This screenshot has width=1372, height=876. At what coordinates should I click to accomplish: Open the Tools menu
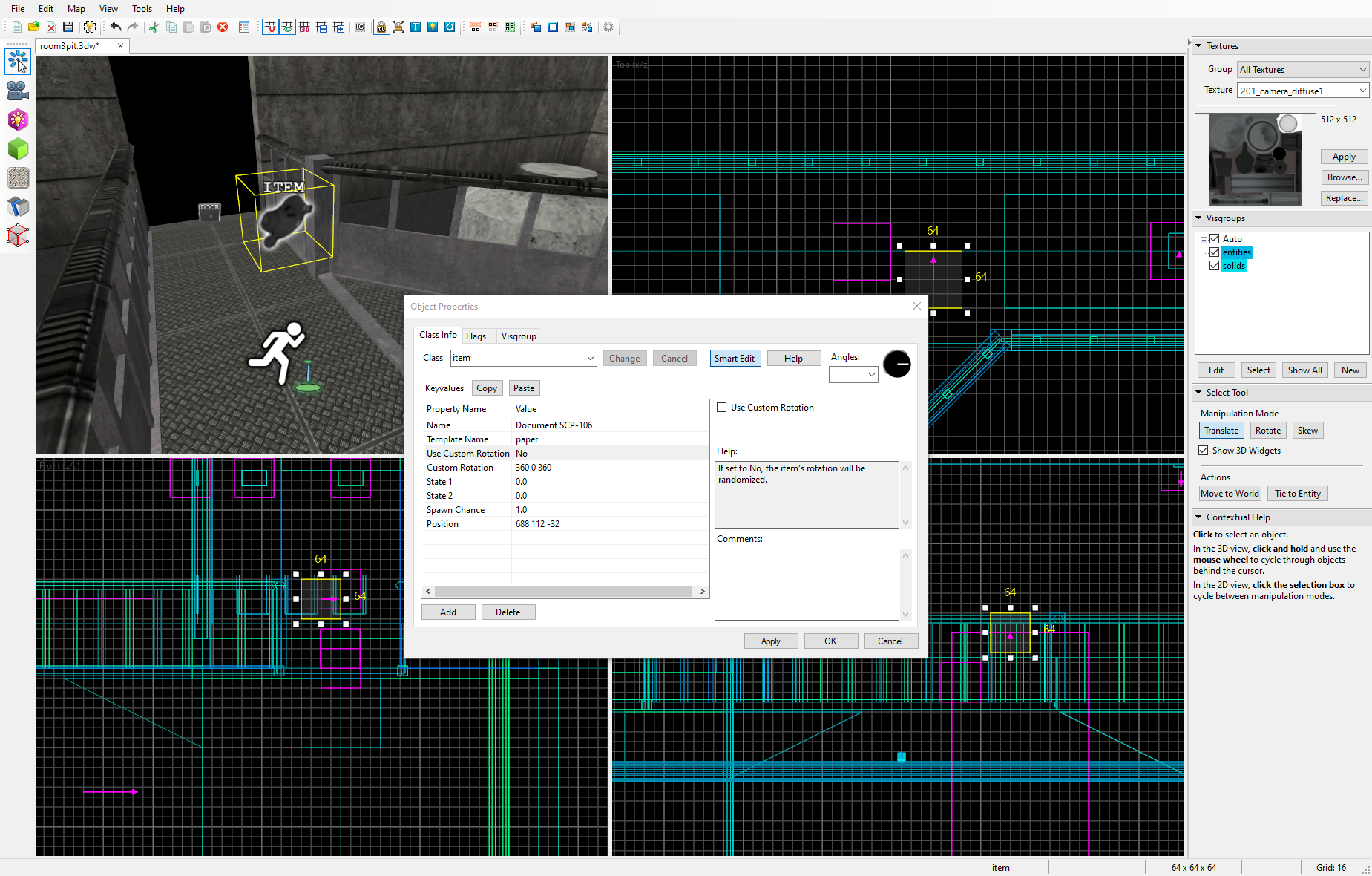pos(142,9)
